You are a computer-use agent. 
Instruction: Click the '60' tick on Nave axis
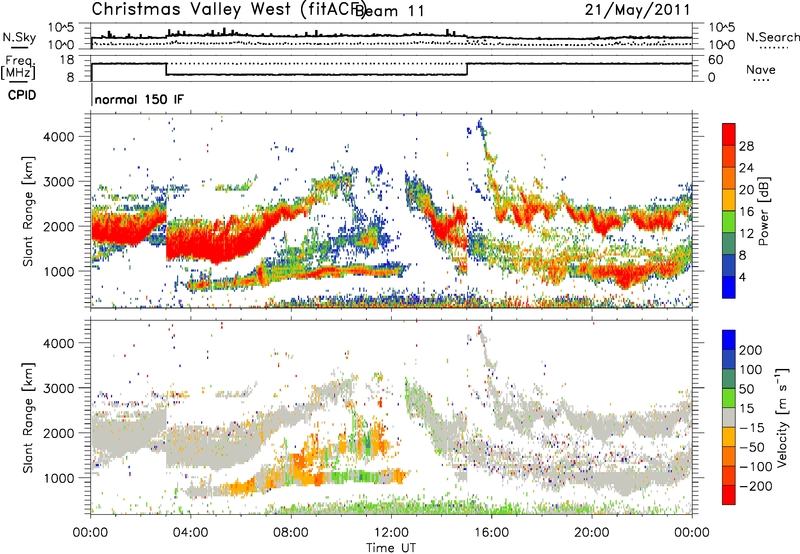coord(716,60)
